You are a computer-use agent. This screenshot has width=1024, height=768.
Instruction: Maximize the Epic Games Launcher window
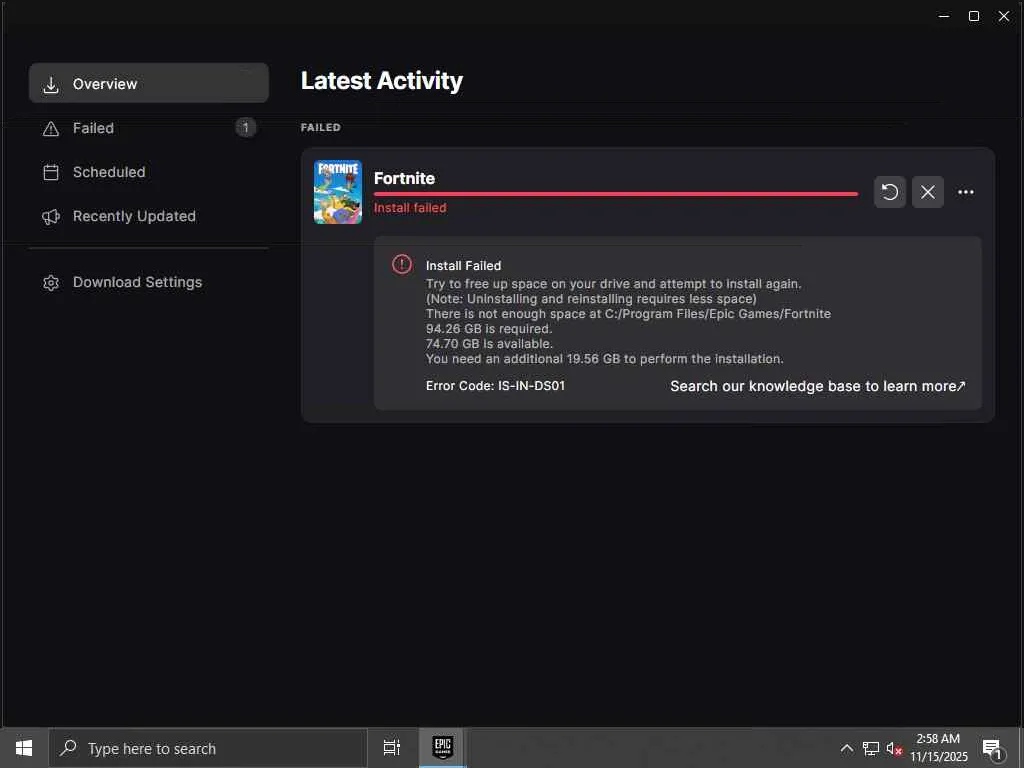[974, 16]
